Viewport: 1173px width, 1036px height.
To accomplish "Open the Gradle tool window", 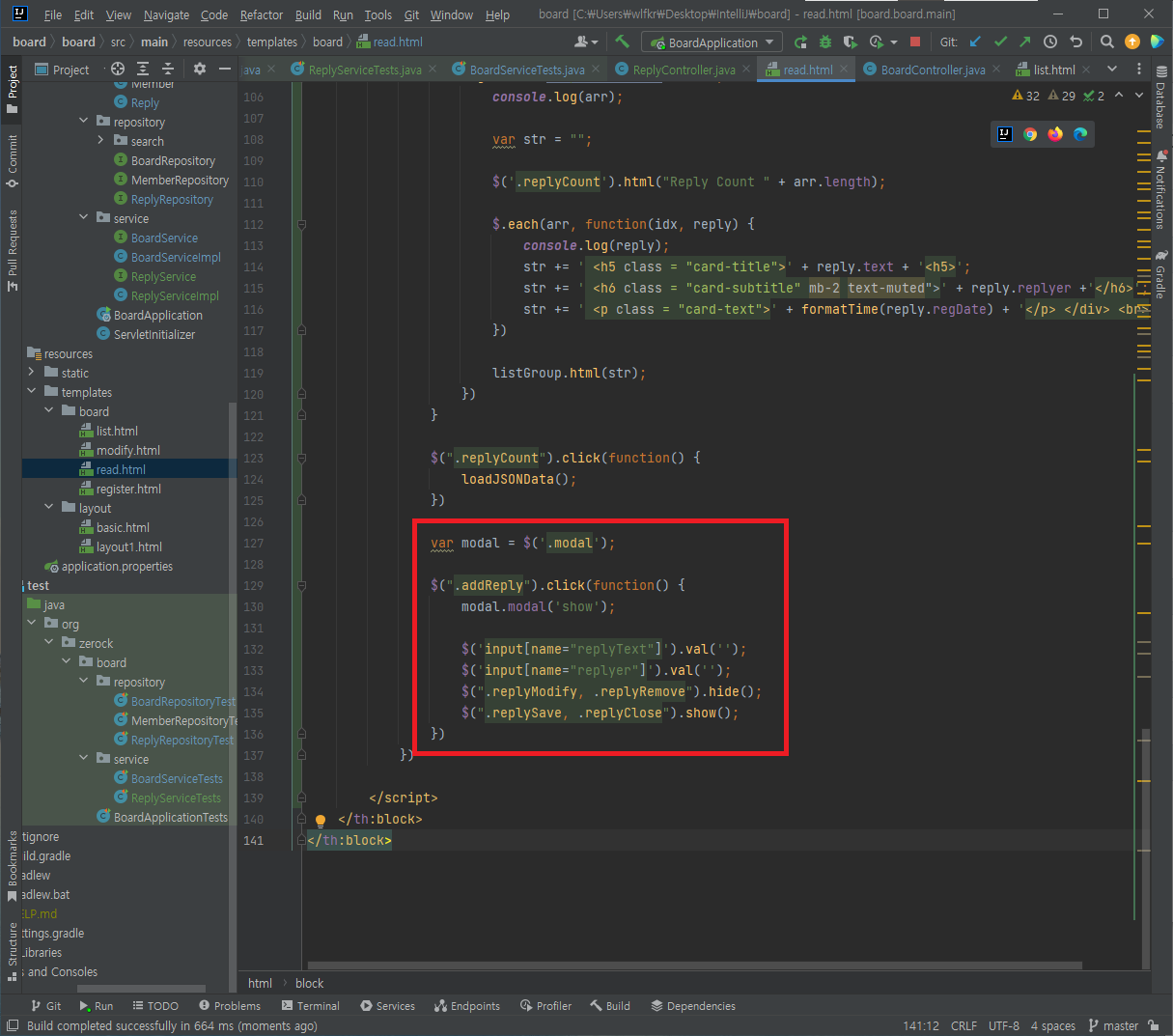I will (1161, 275).
